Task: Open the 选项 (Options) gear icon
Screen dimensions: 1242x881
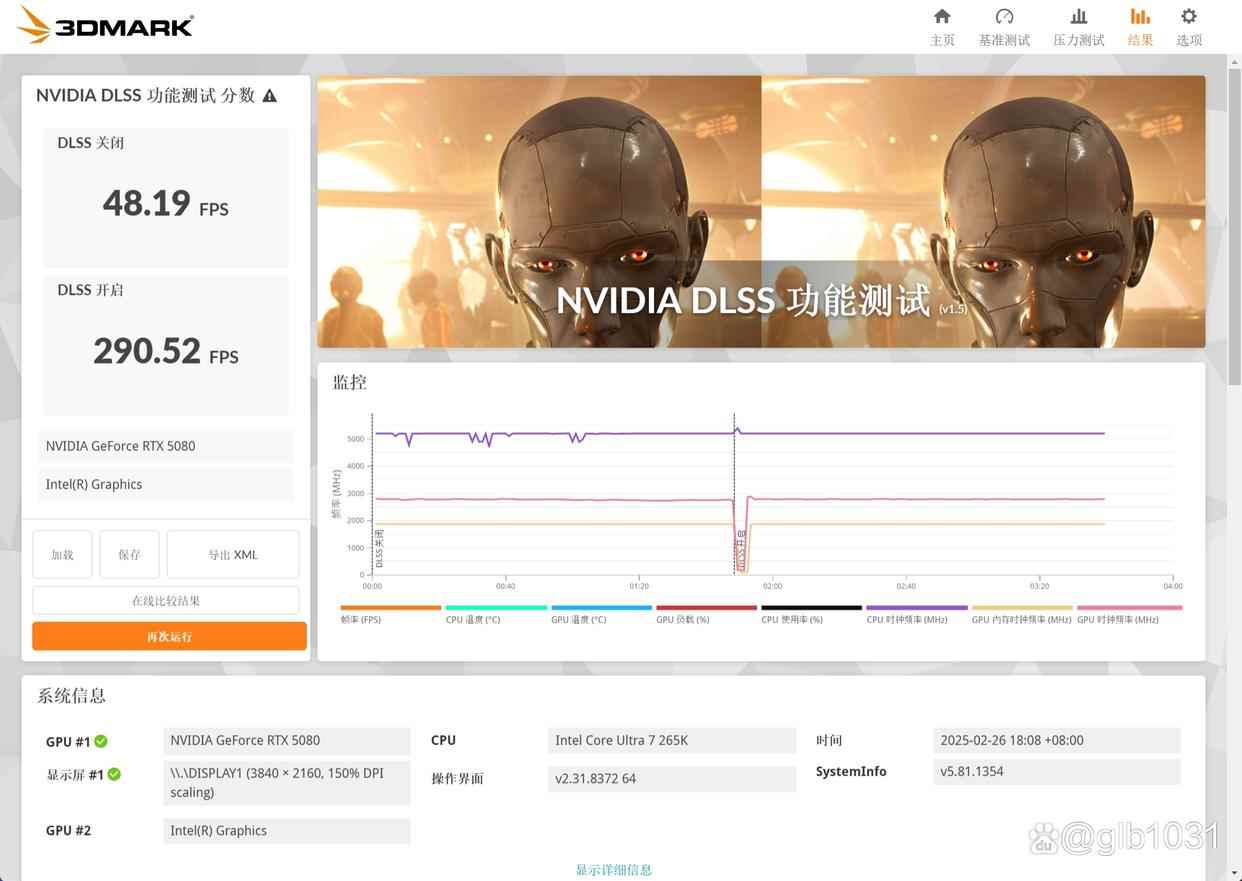Action: click(x=1188, y=26)
